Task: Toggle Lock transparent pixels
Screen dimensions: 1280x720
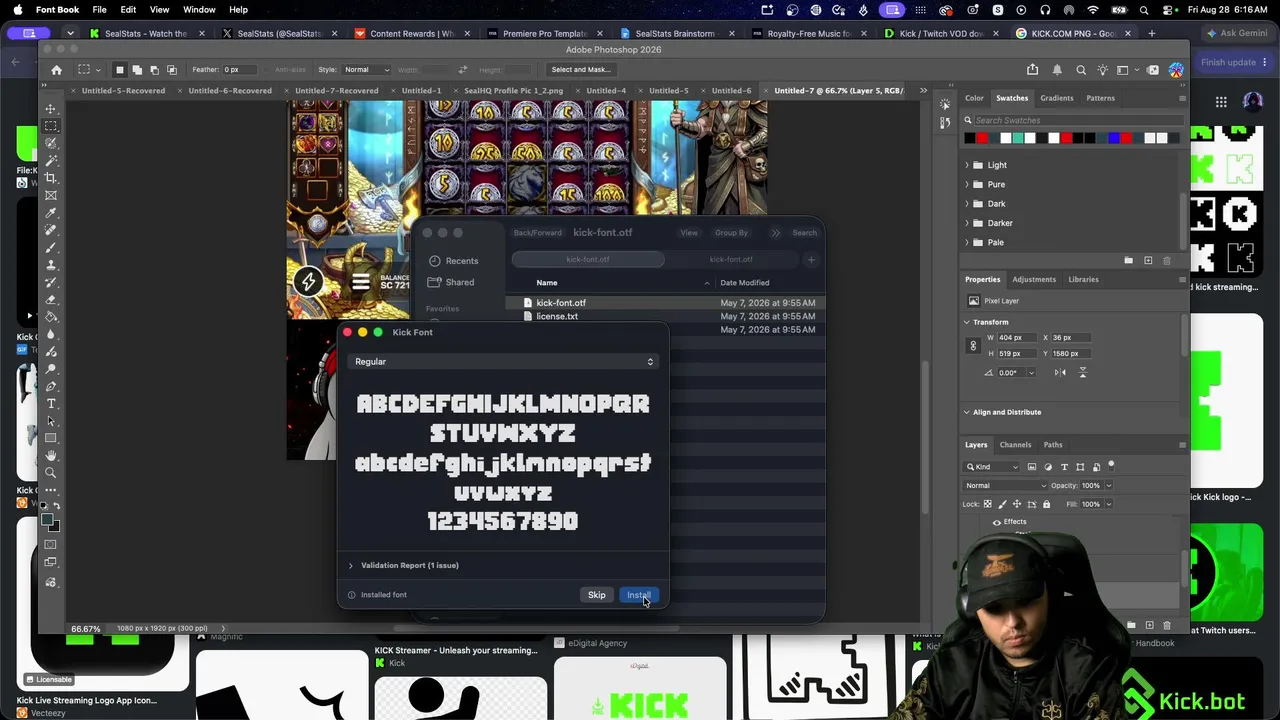Action: [x=988, y=505]
